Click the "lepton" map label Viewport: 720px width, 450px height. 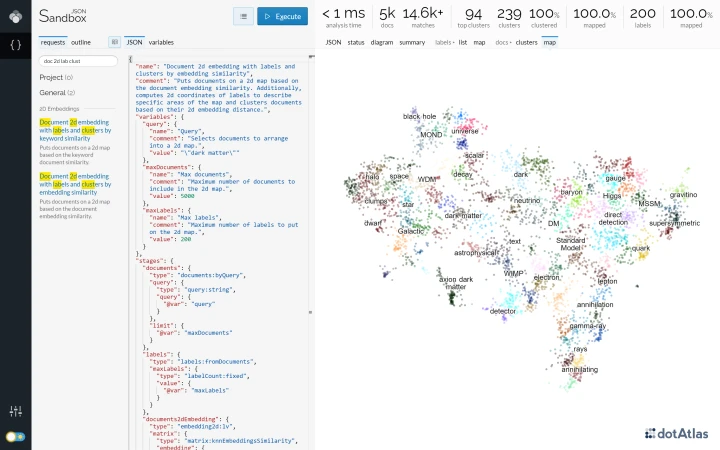click(x=608, y=281)
